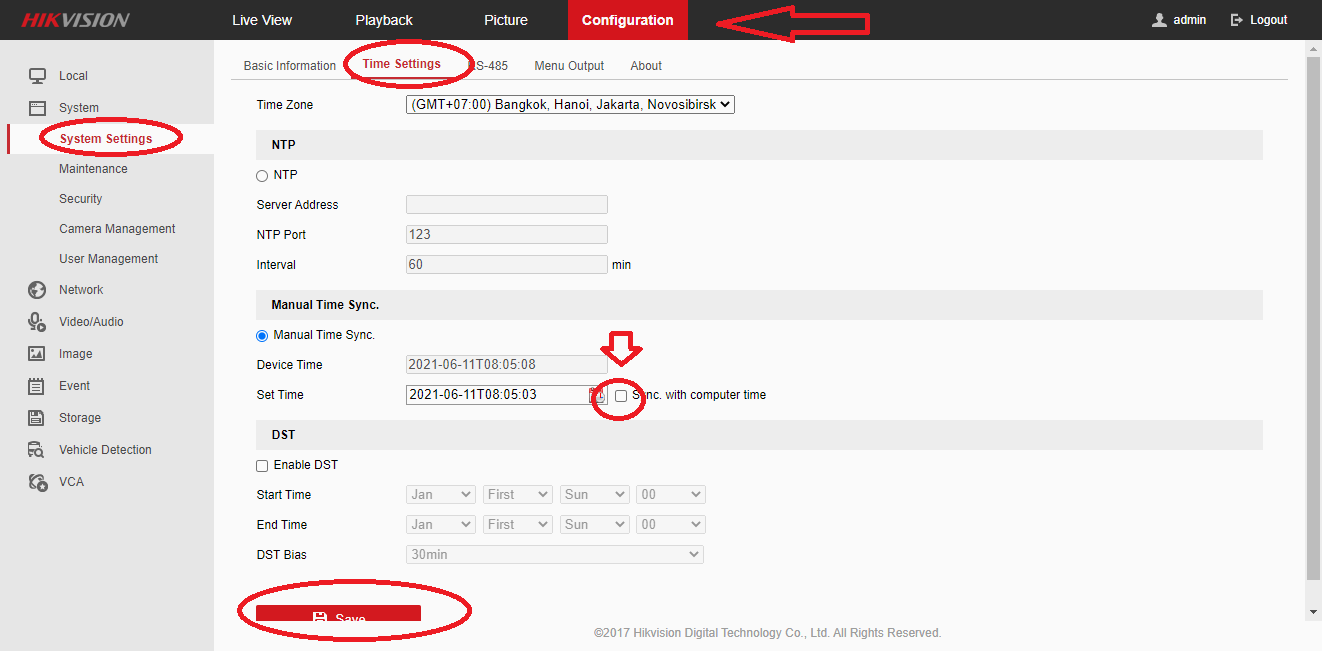Select the Configuration tab in the top bar

coord(628,20)
